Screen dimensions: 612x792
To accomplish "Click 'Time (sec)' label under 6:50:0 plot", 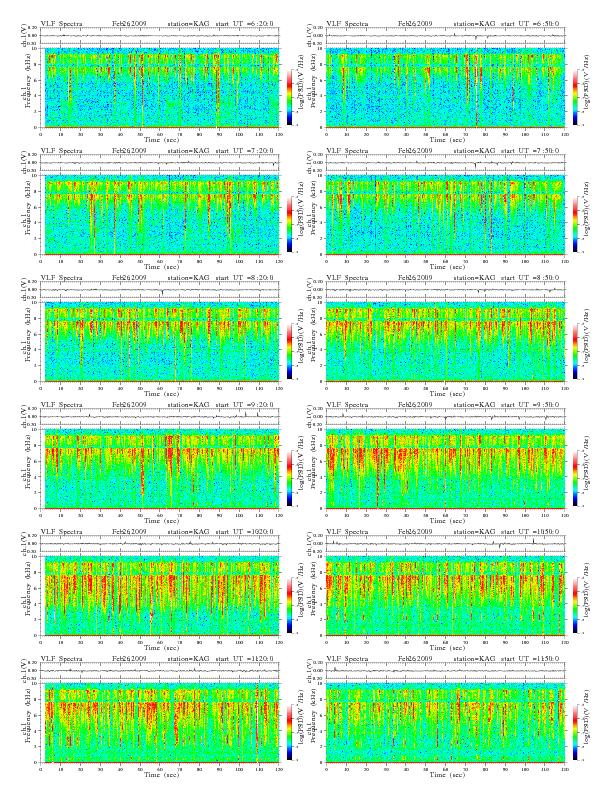I will point(447,139).
